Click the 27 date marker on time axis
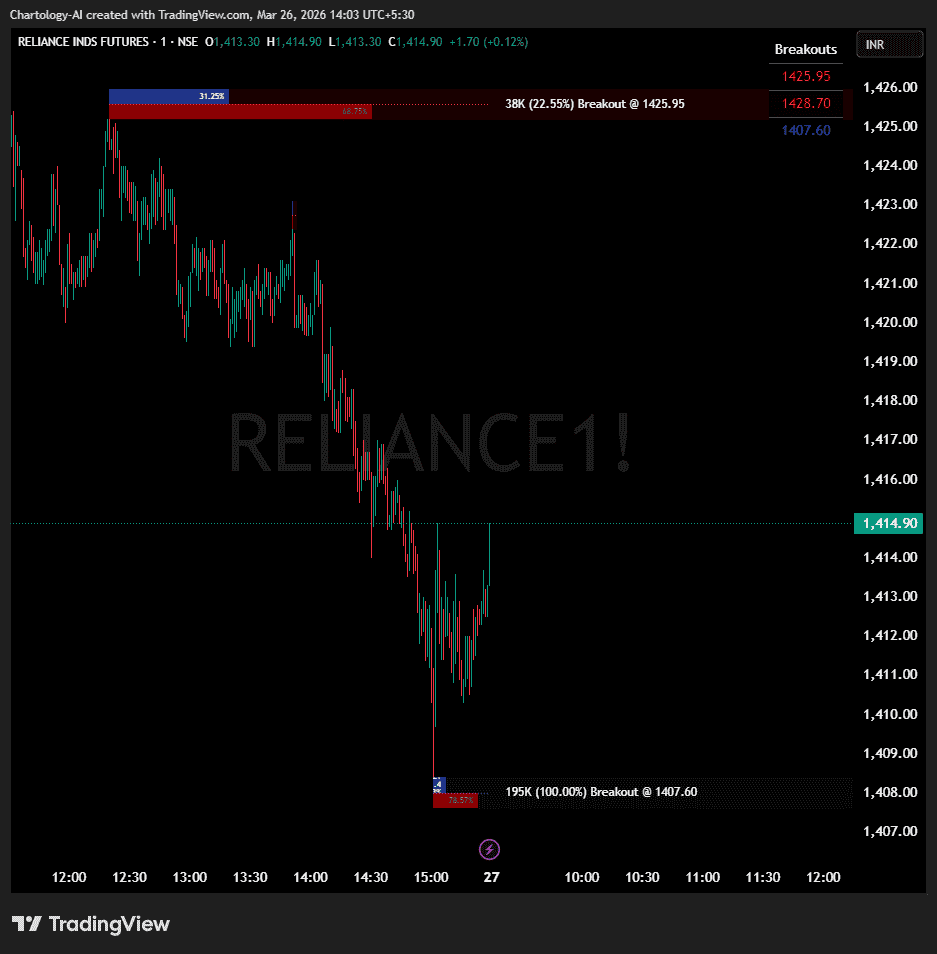 tap(491, 877)
